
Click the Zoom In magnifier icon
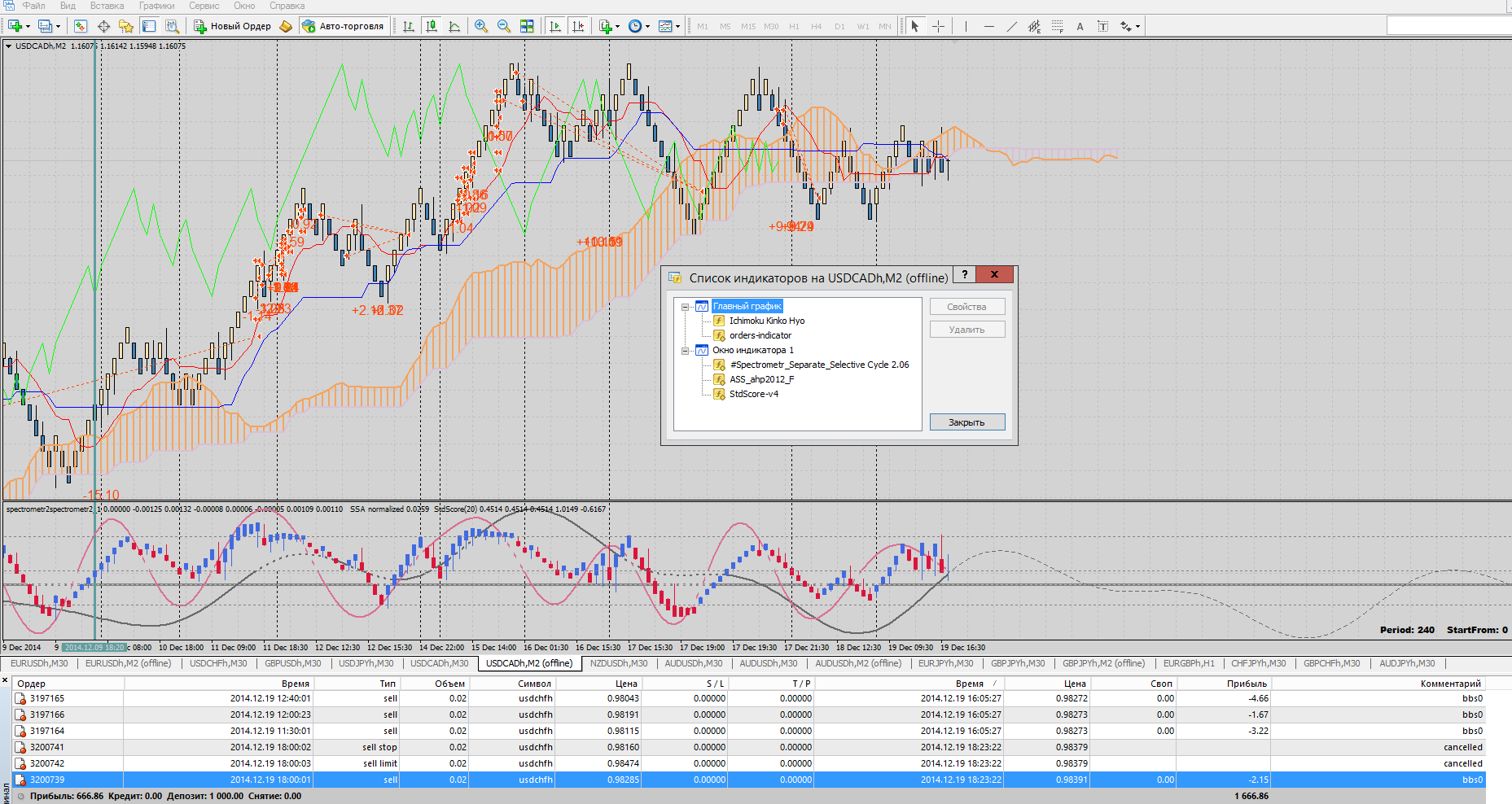click(x=481, y=26)
